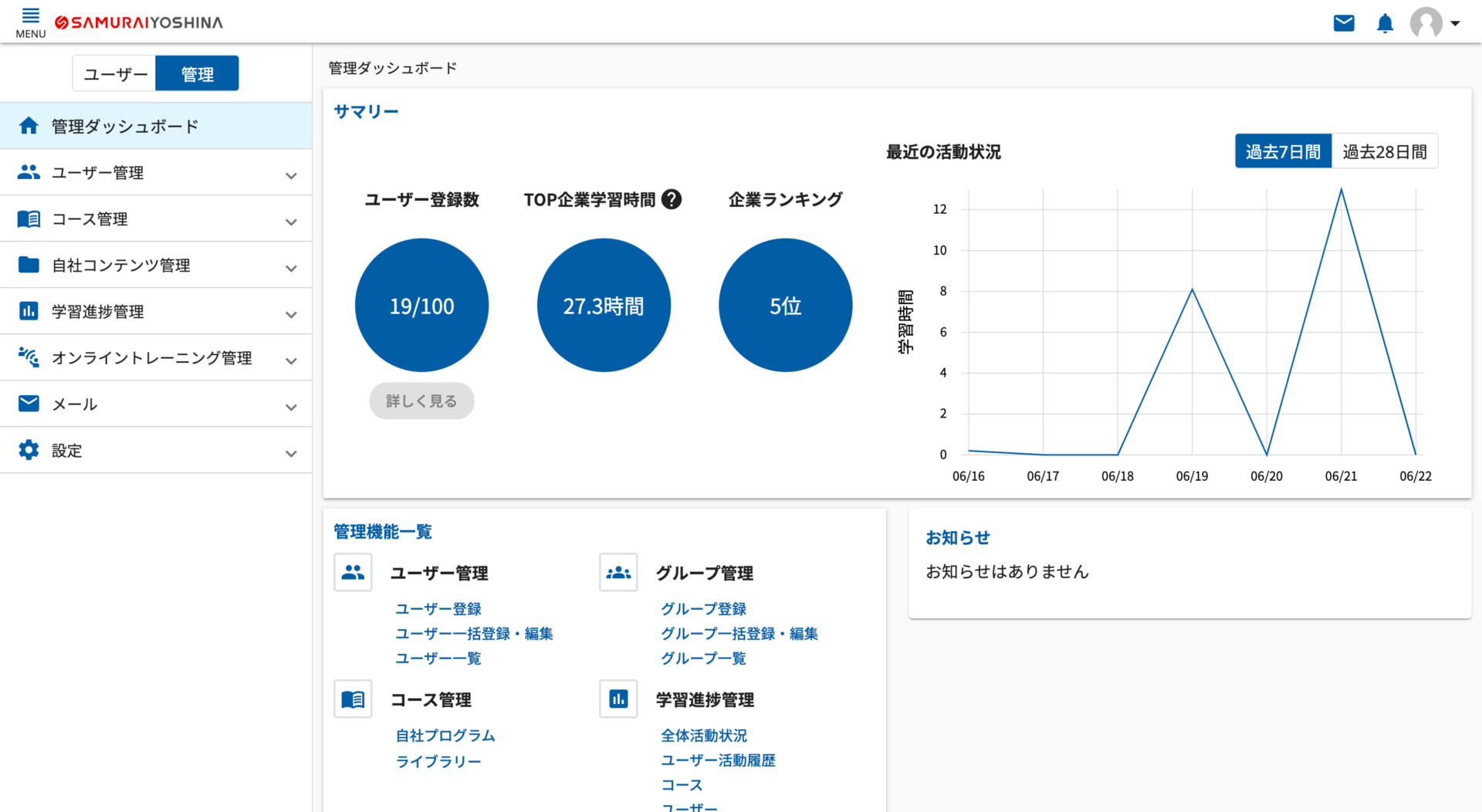Click the chart icon beside sidebar 学習進捗管理

tap(29, 311)
